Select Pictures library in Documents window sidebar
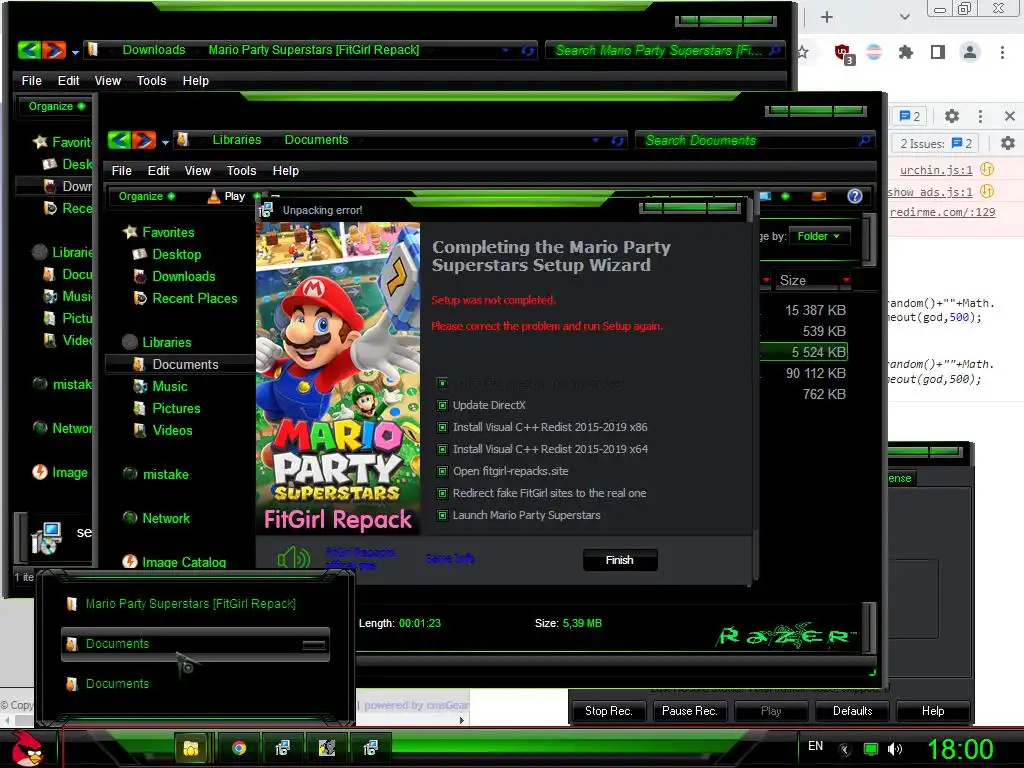Image resolution: width=1024 pixels, height=768 pixels. (x=176, y=408)
